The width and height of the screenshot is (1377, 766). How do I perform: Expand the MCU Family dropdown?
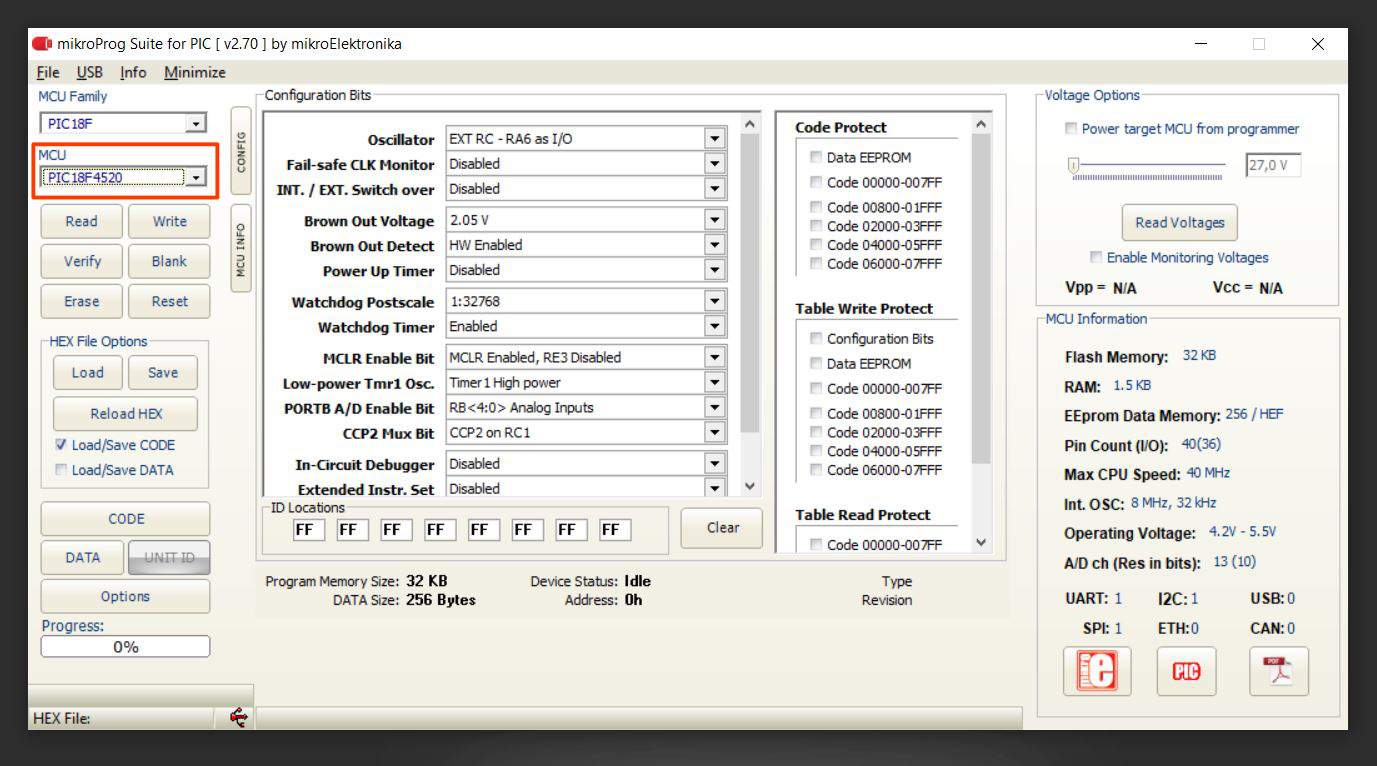(x=196, y=123)
